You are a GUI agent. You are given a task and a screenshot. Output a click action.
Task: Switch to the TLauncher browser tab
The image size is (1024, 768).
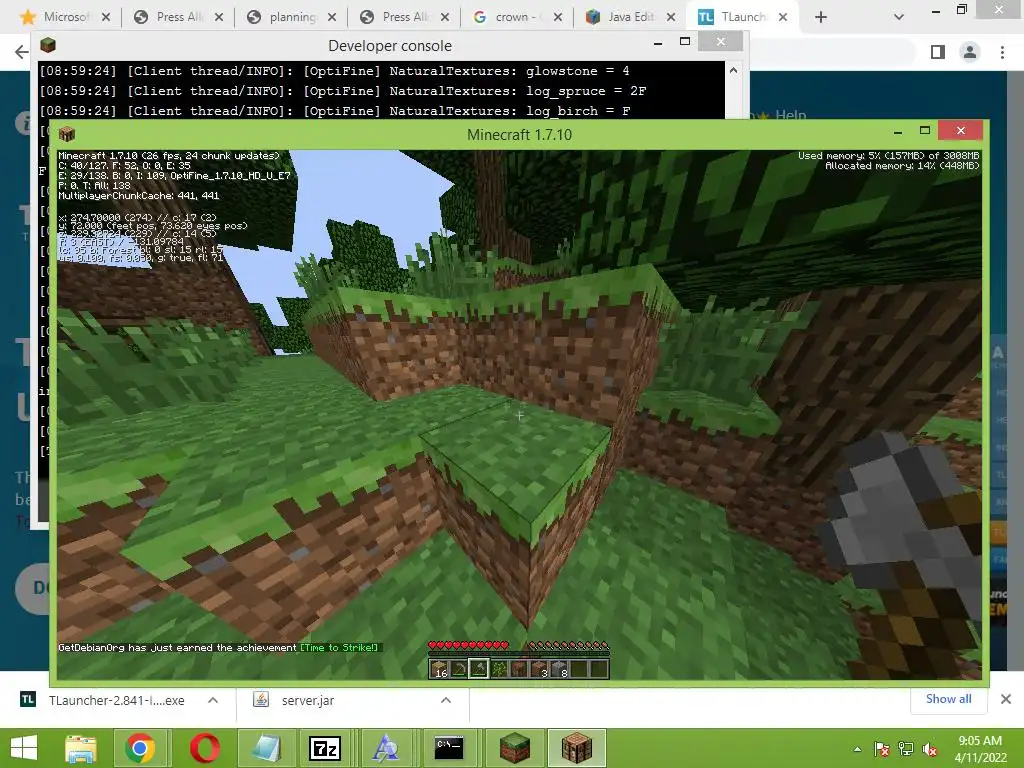(x=743, y=17)
